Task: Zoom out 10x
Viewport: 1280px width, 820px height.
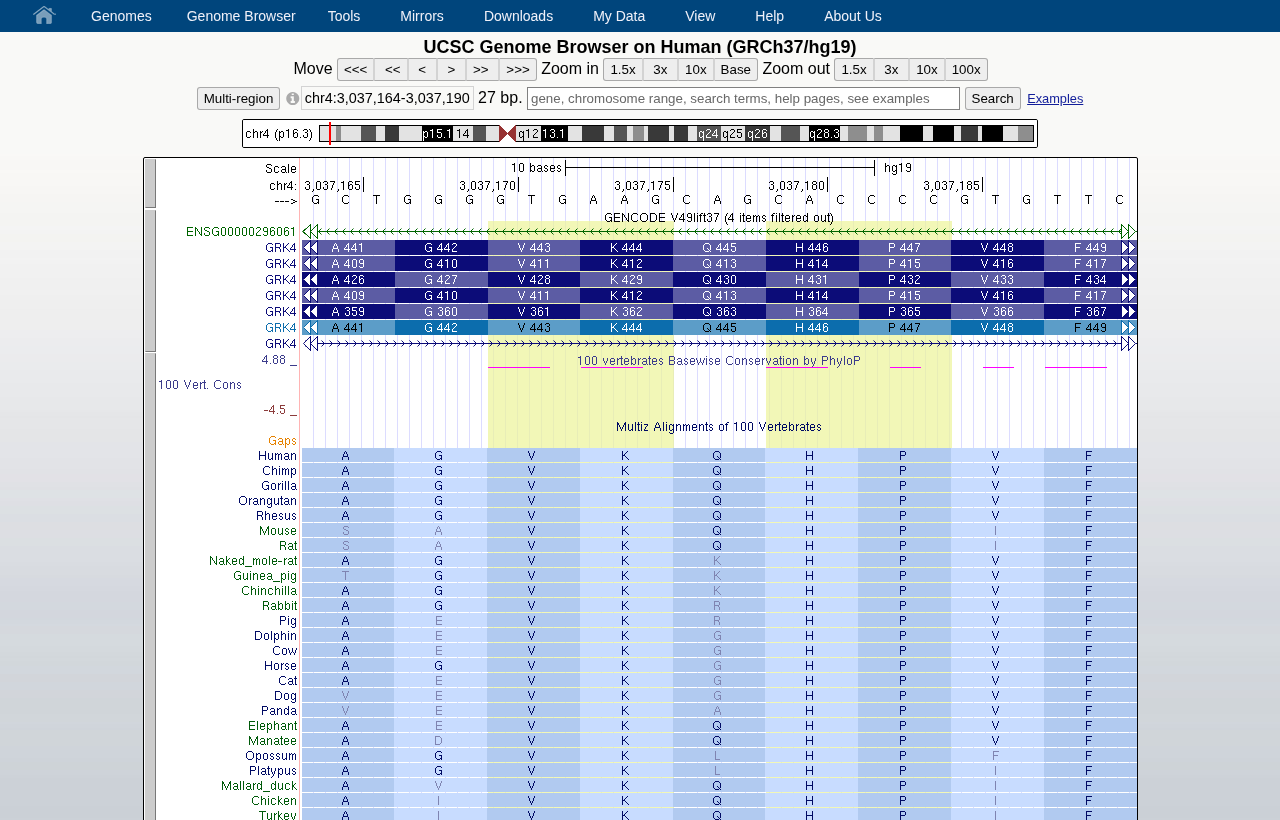Action: tap(927, 70)
